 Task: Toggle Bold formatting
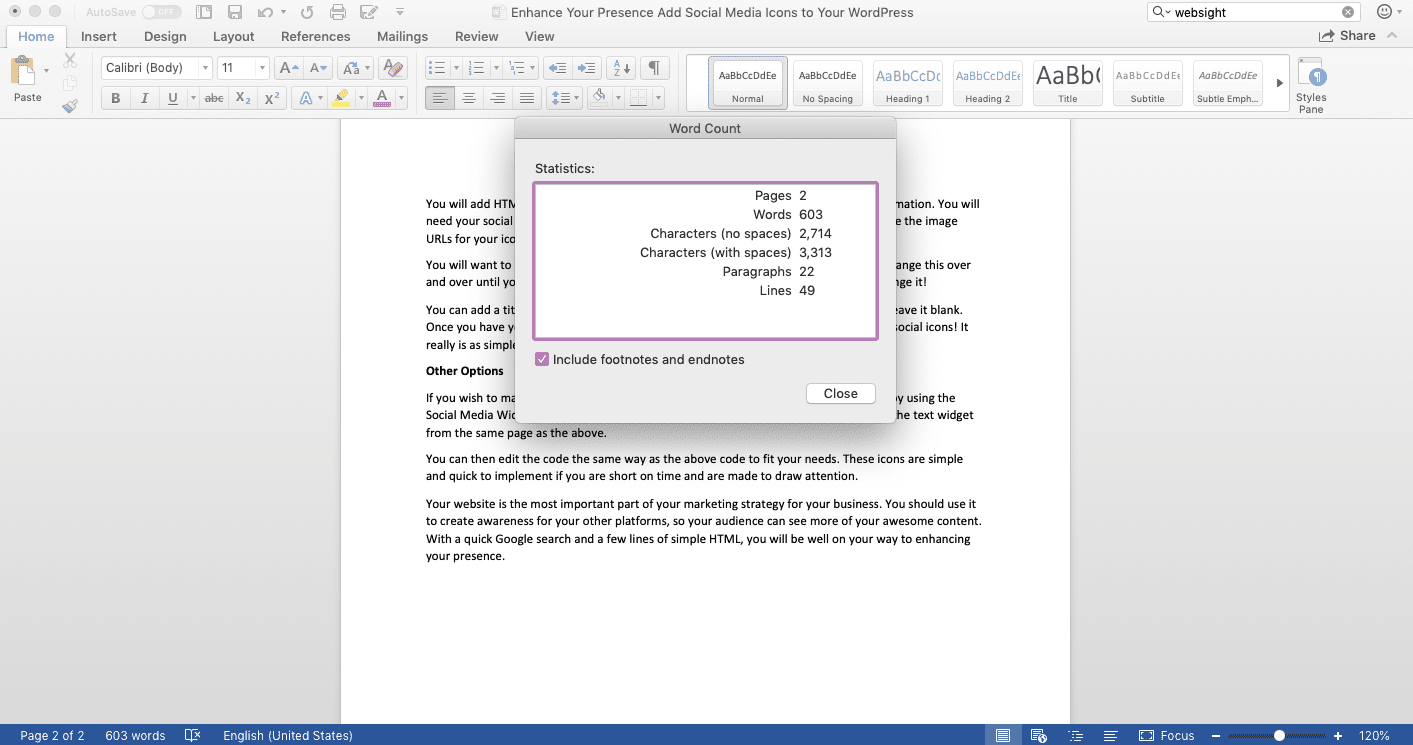(116, 98)
